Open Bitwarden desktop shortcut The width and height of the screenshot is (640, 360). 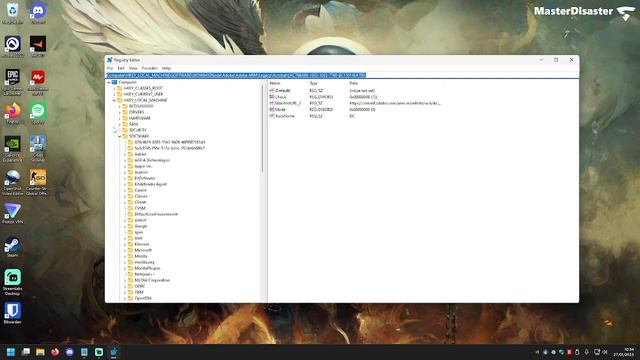pyautogui.click(x=12, y=313)
